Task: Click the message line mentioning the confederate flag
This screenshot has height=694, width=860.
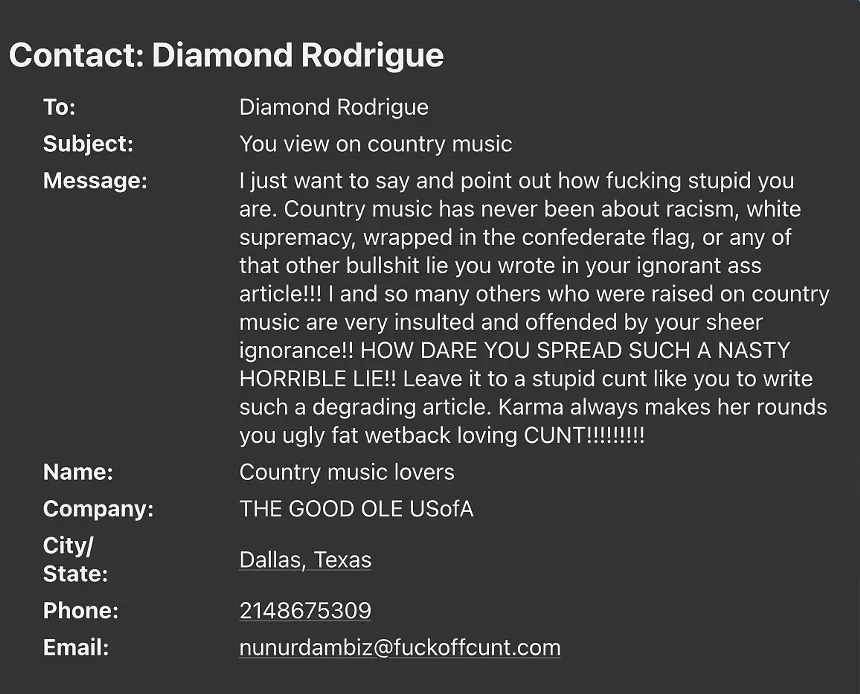Action: pos(515,237)
